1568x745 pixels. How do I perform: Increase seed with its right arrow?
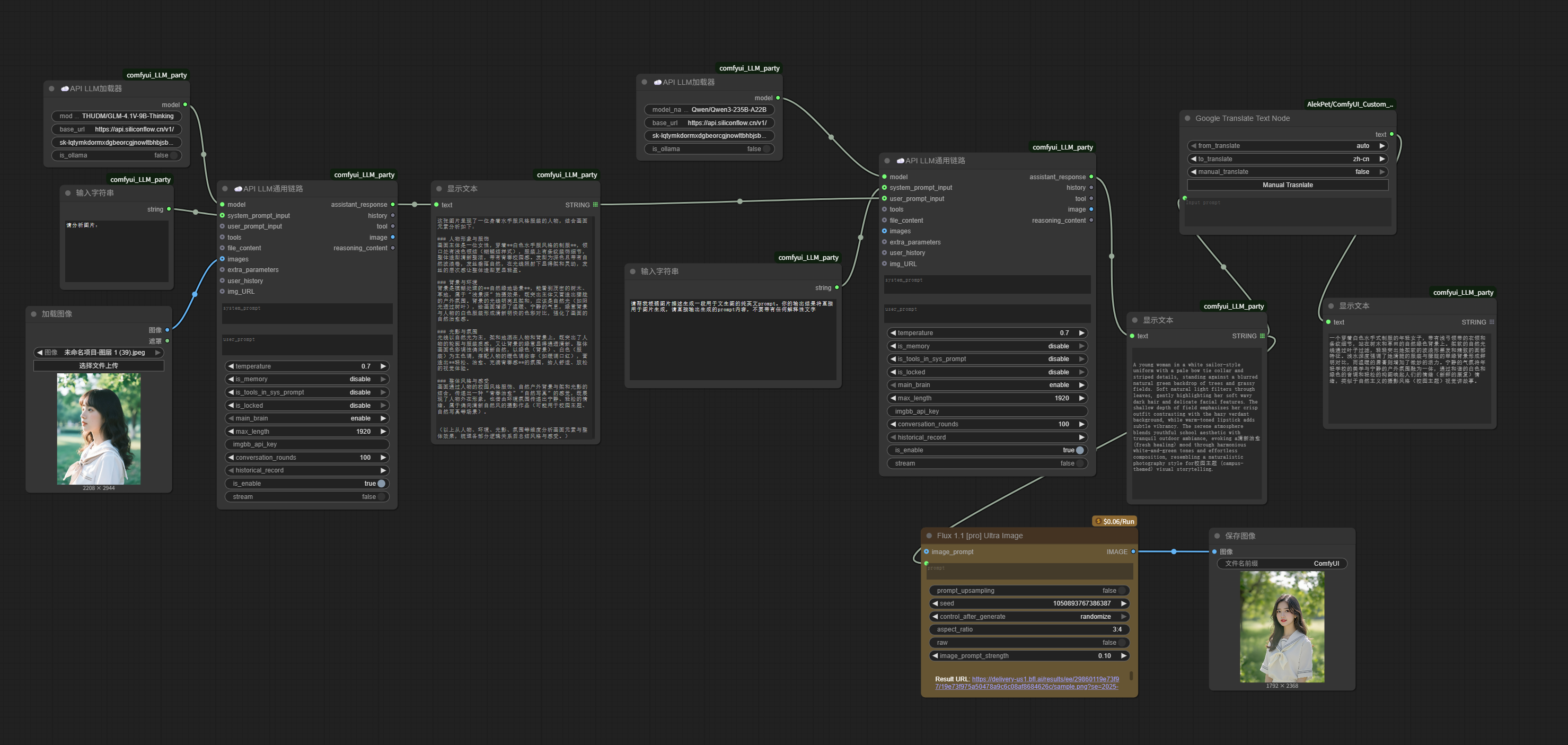coord(1123,603)
